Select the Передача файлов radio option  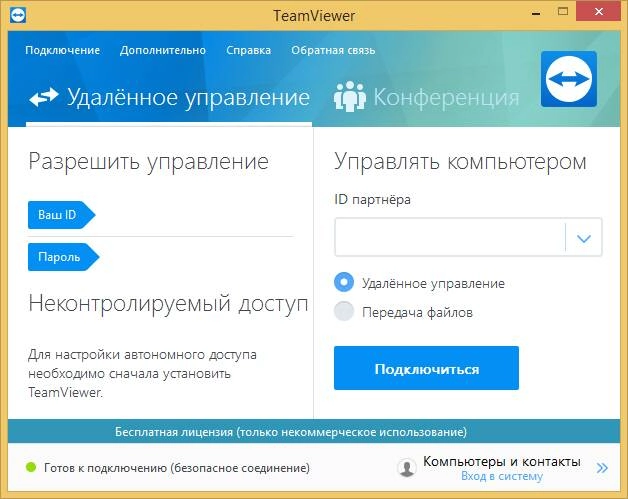pyautogui.click(x=344, y=312)
